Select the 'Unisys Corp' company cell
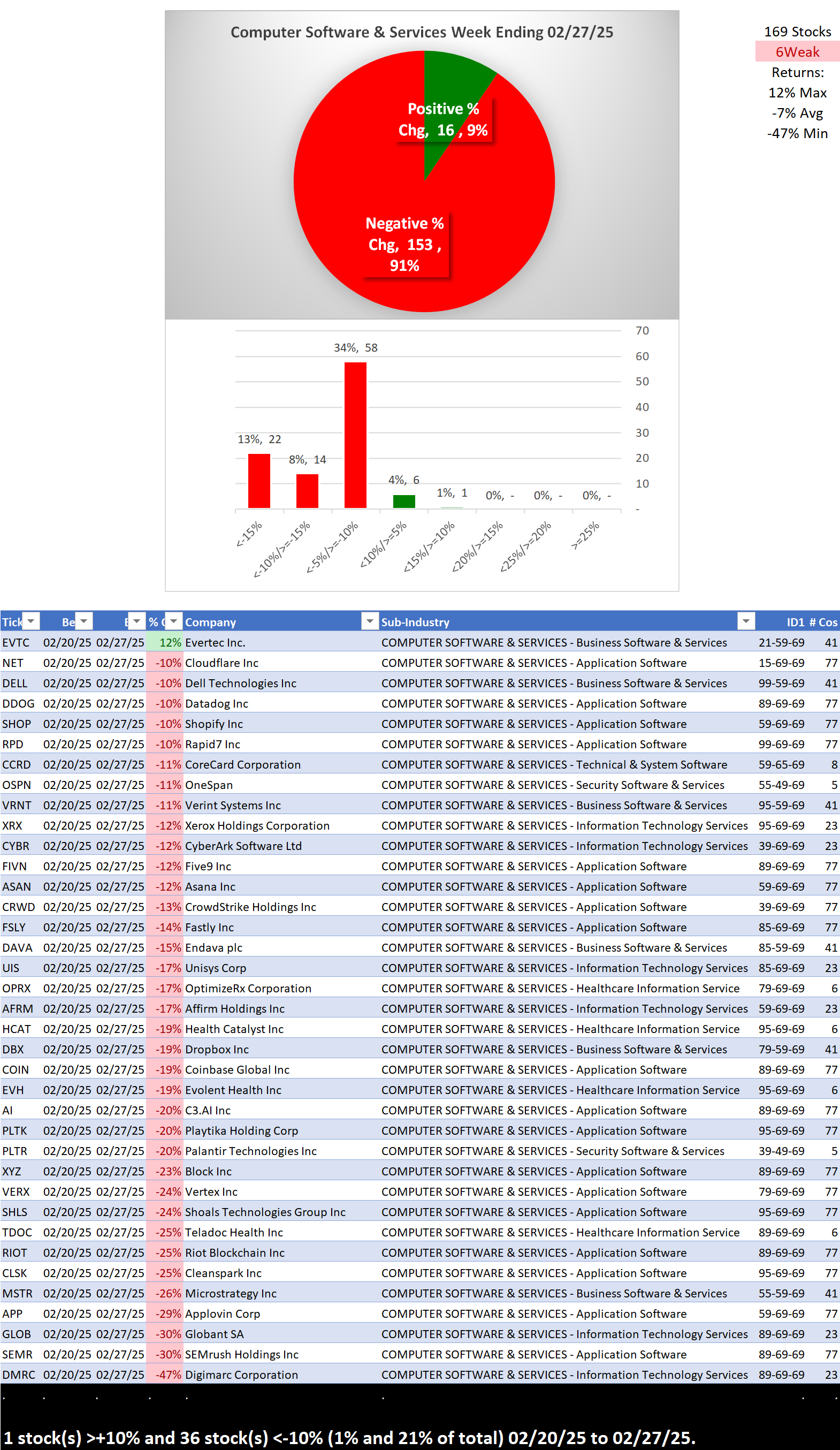Image resolution: width=840 pixels, height=1450 pixels. point(281,968)
